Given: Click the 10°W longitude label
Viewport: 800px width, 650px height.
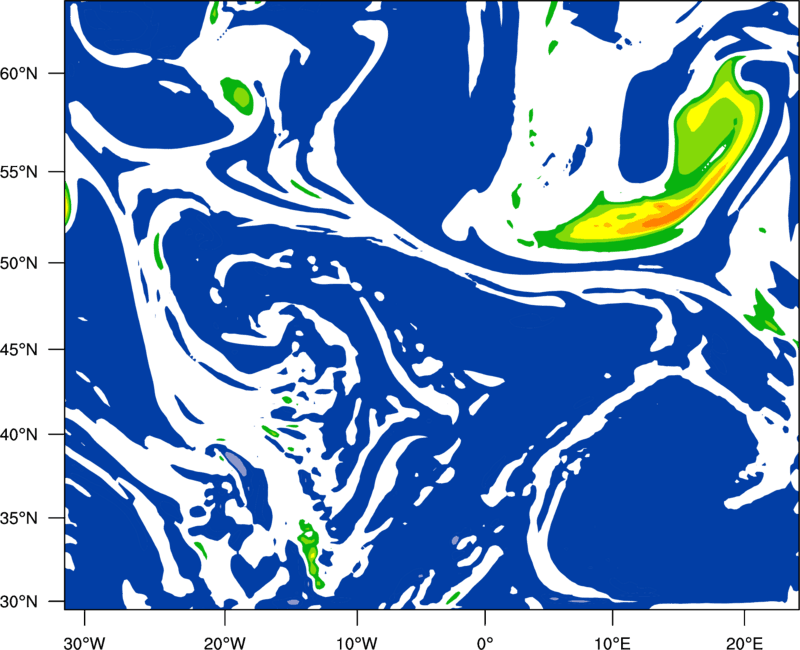Looking at the screenshot, I should 357,643.
